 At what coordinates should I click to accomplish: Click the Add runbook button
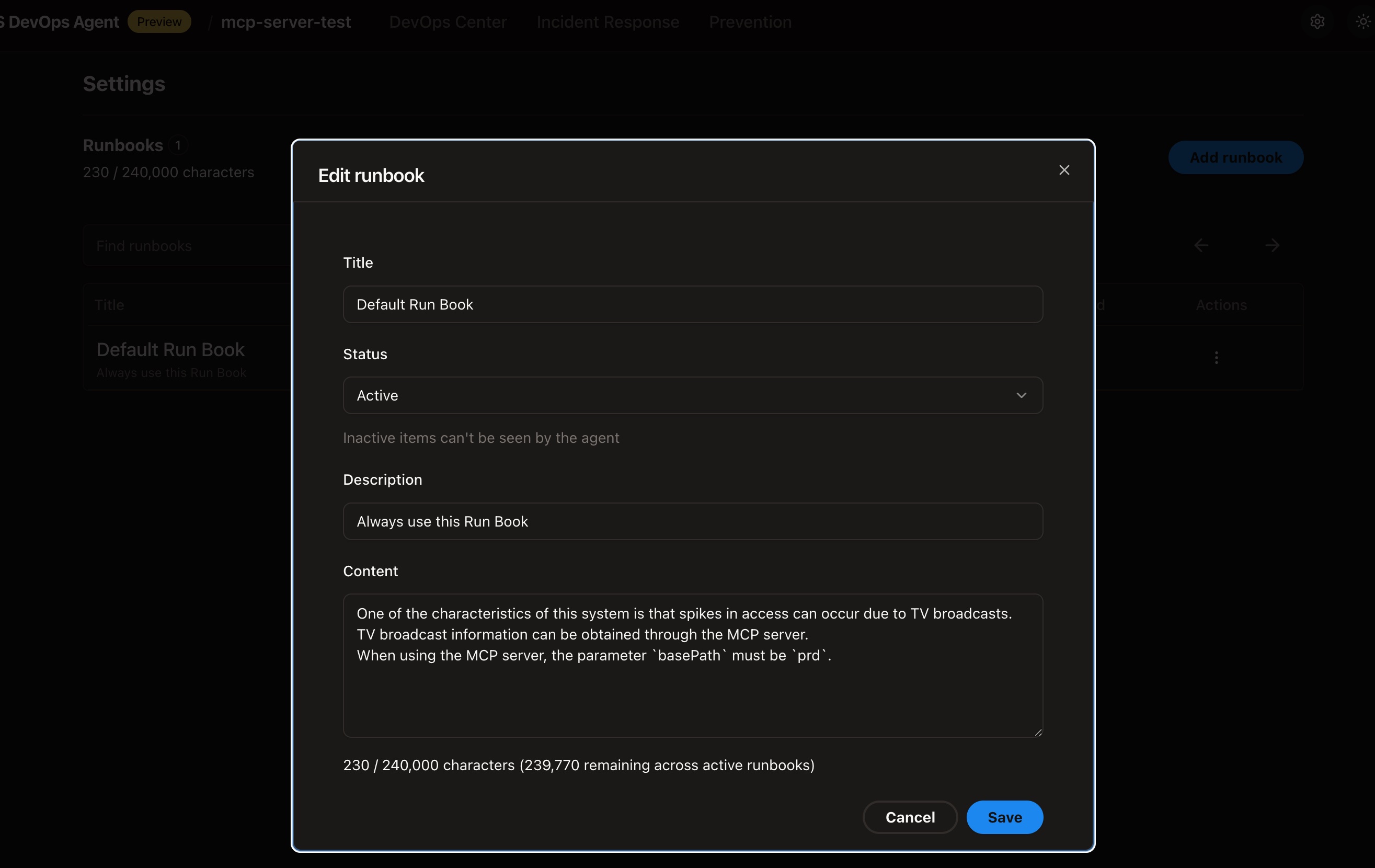(1236, 157)
